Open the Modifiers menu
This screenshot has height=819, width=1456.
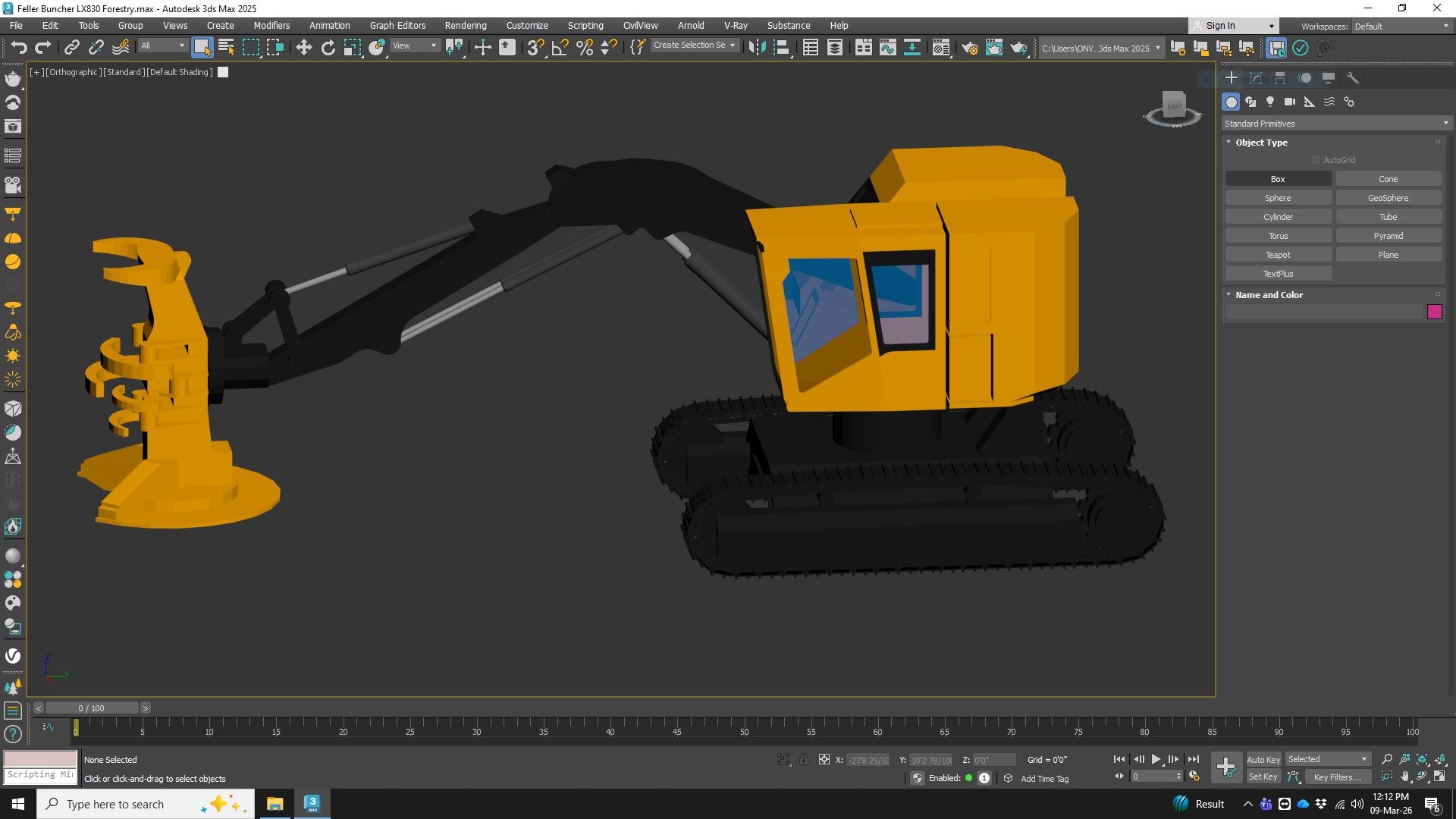tap(271, 25)
